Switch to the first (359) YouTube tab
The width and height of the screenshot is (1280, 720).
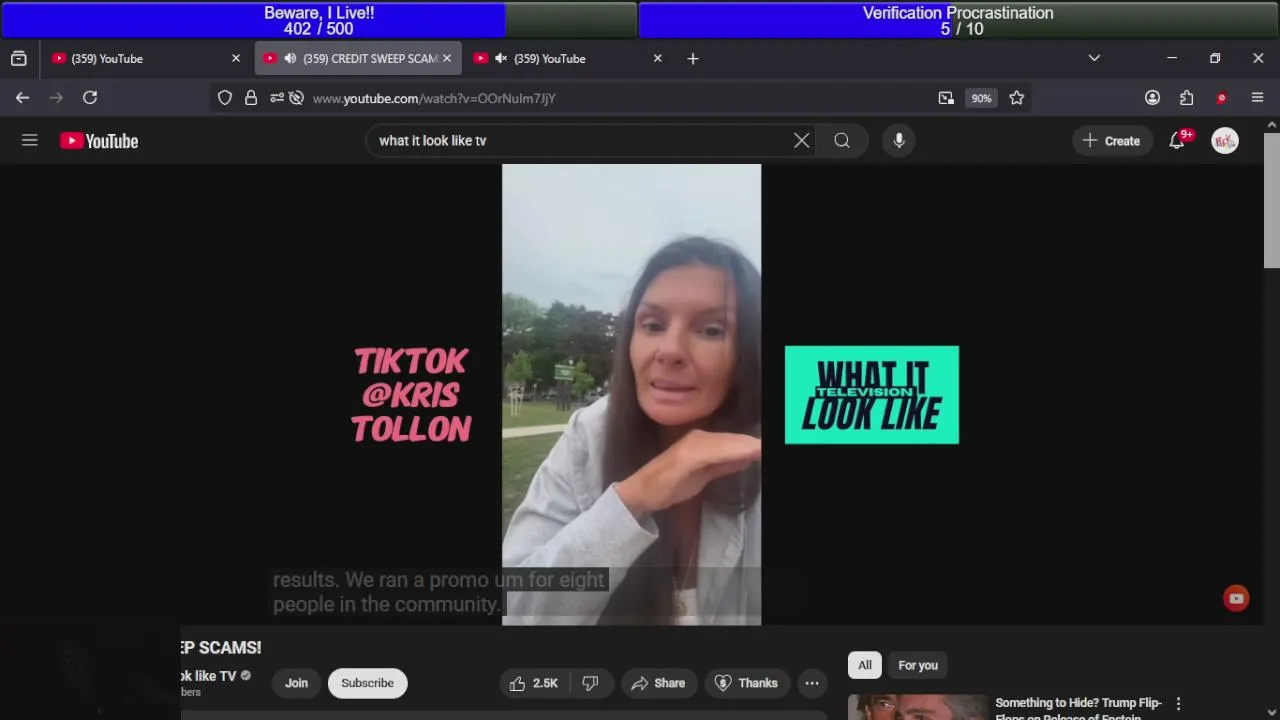(146, 59)
